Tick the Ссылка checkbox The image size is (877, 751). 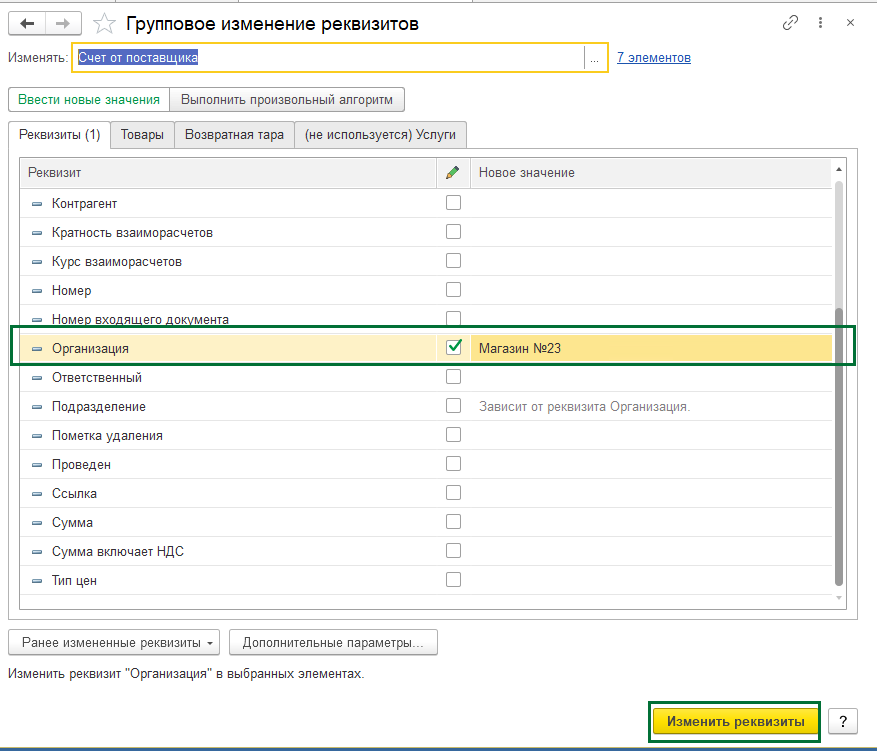[x=453, y=493]
